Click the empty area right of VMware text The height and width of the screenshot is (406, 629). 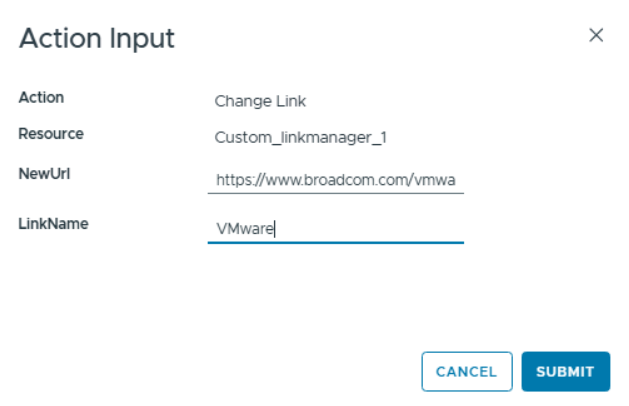[x=380, y=229]
